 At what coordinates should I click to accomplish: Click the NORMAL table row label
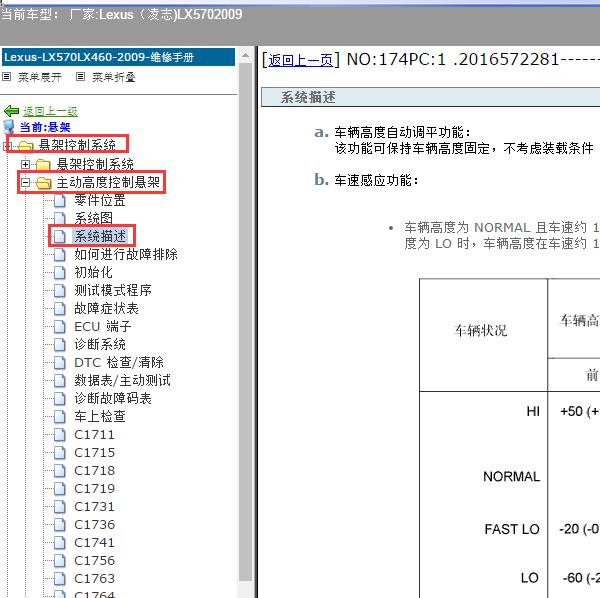coord(512,476)
